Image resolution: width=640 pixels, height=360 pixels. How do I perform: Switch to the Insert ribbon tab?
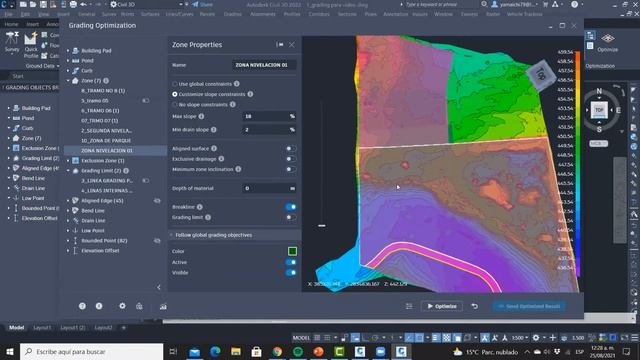click(x=33, y=24)
